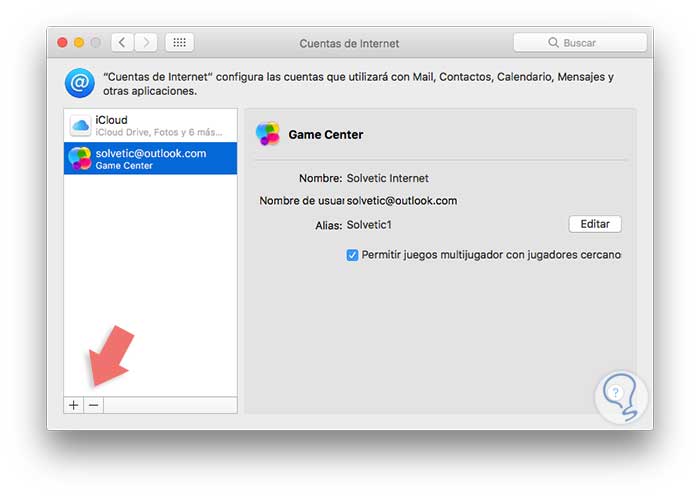Disable multiplayer games with nearby players
This screenshot has width=700, height=497.
tap(352, 255)
